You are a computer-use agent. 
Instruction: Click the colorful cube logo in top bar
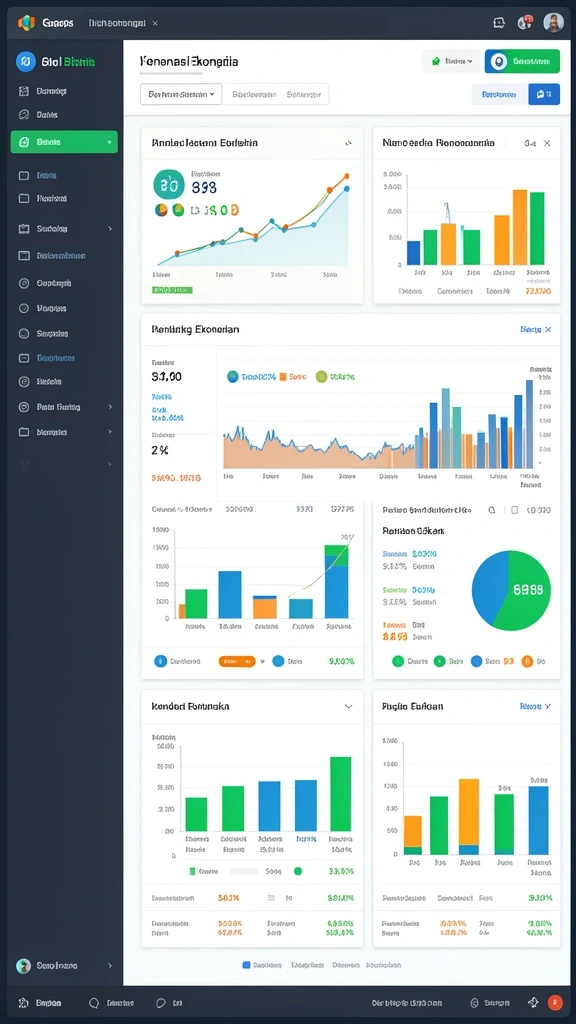(26, 23)
